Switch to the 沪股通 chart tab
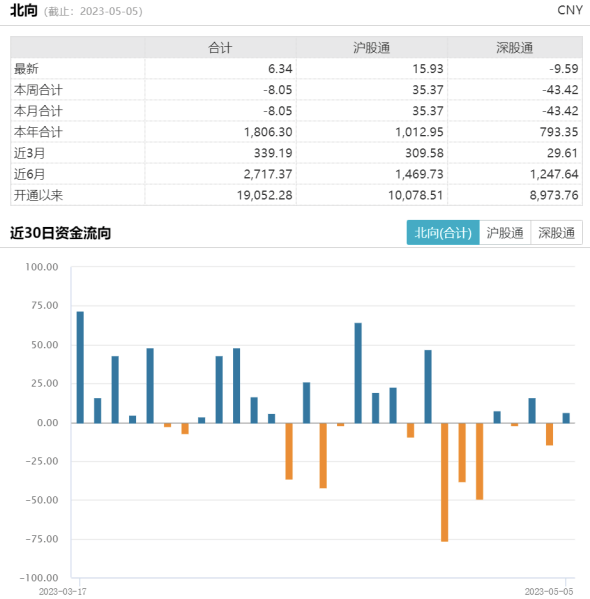 (505, 233)
